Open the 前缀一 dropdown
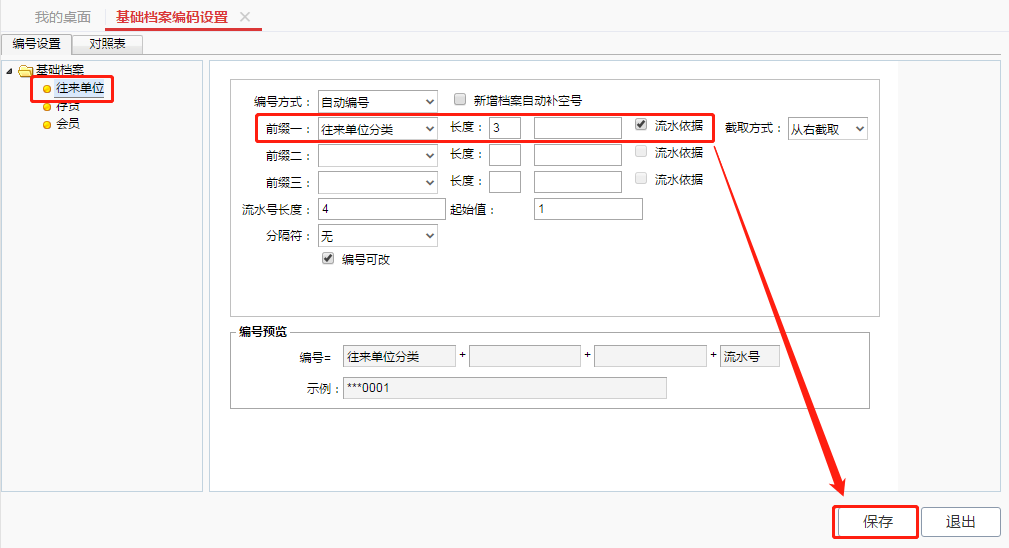The width and height of the screenshot is (1009, 548). coord(378,128)
